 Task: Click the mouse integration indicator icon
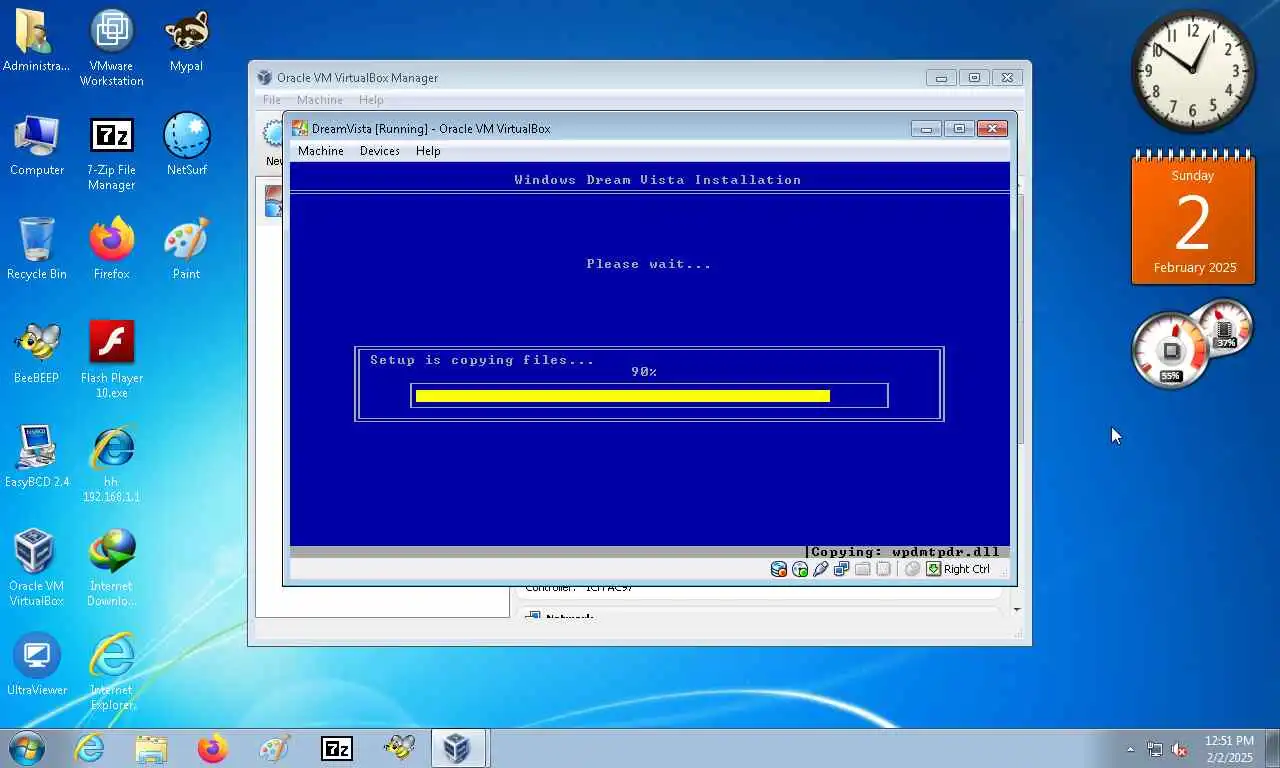point(912,569)
